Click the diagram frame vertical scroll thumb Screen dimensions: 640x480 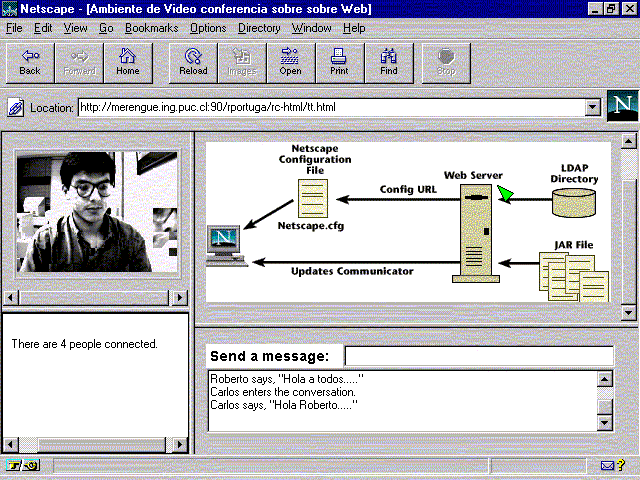(x=629, y=242)
